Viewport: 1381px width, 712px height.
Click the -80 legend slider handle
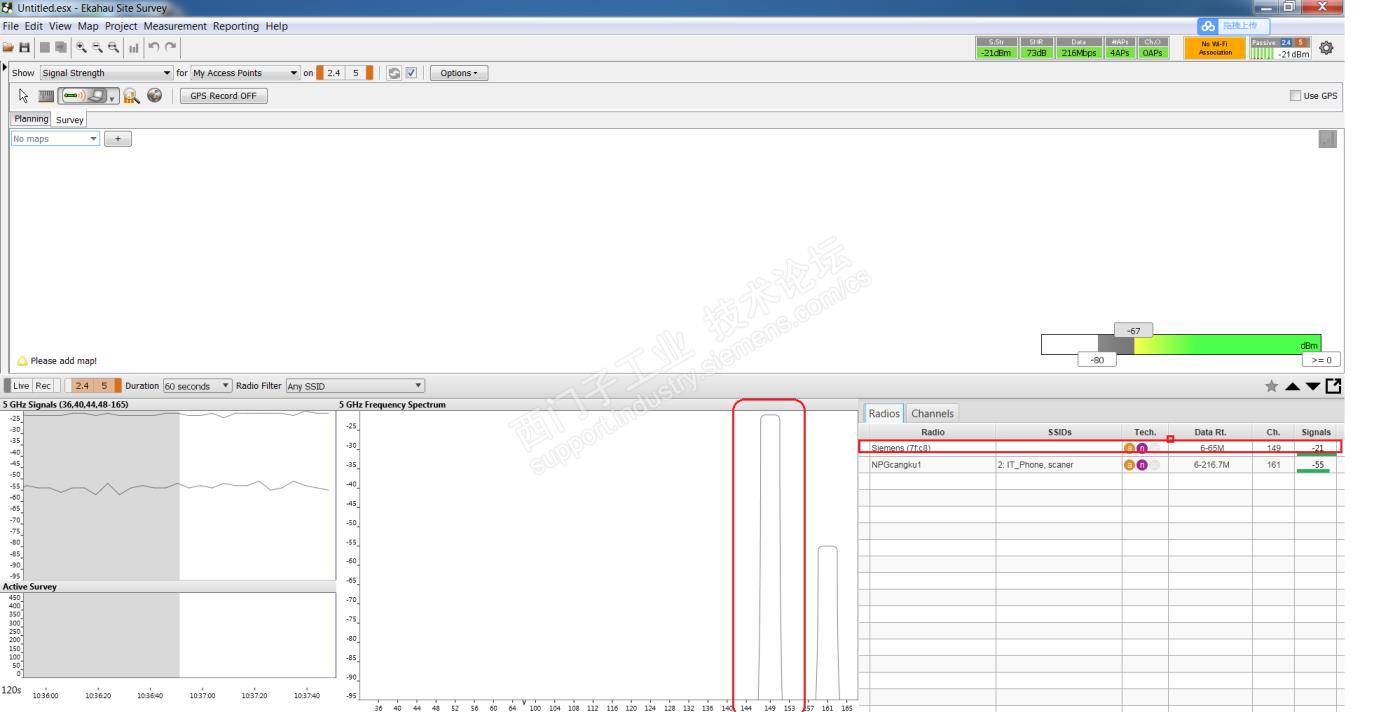pyautogui.click(x=1097, y=359)
